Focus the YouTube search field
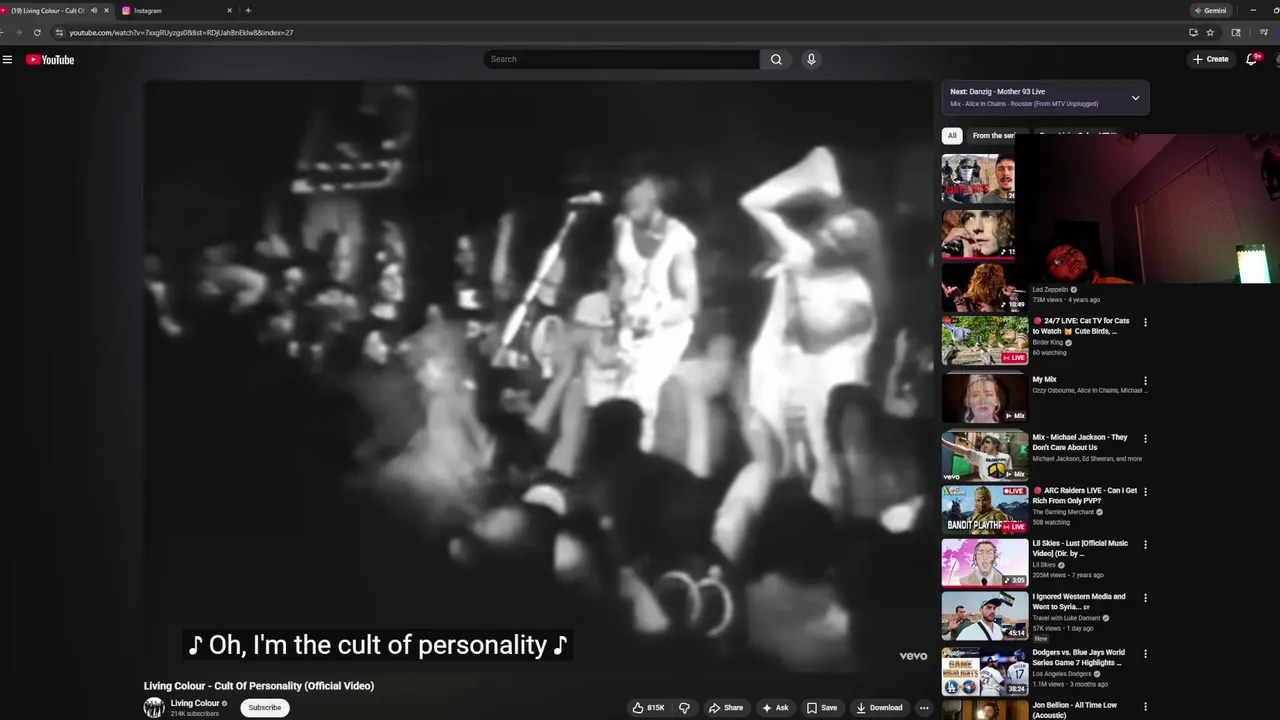 (622, 59)
